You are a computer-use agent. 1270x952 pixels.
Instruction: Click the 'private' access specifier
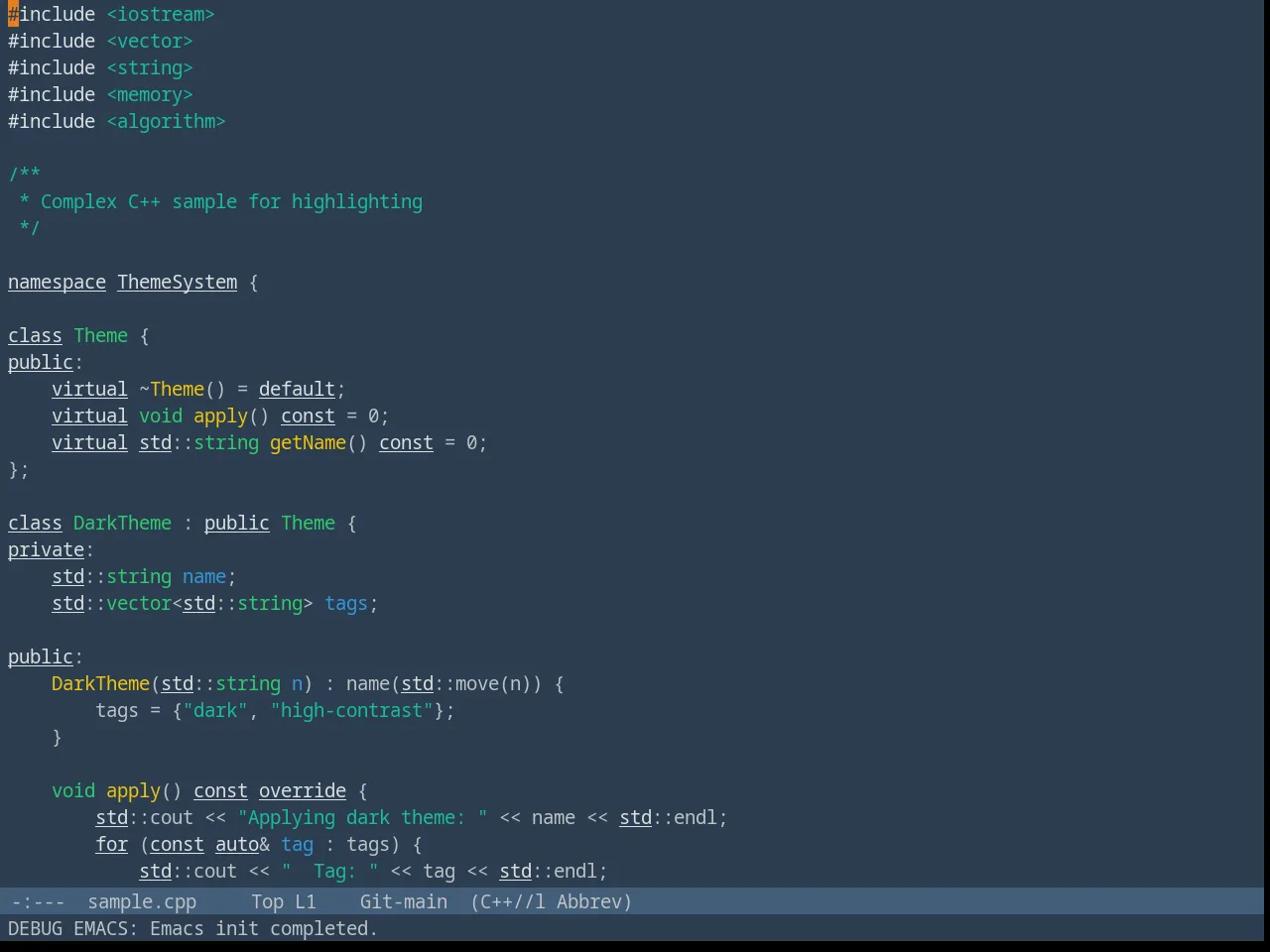coord(46,549)
